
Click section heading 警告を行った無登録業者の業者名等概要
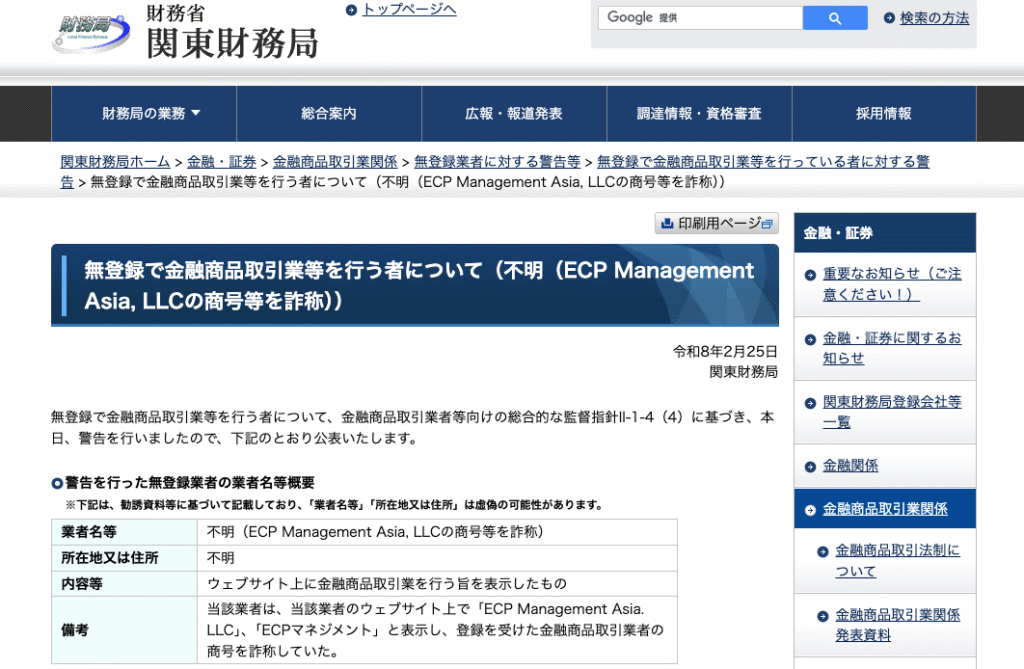point(189,483)
